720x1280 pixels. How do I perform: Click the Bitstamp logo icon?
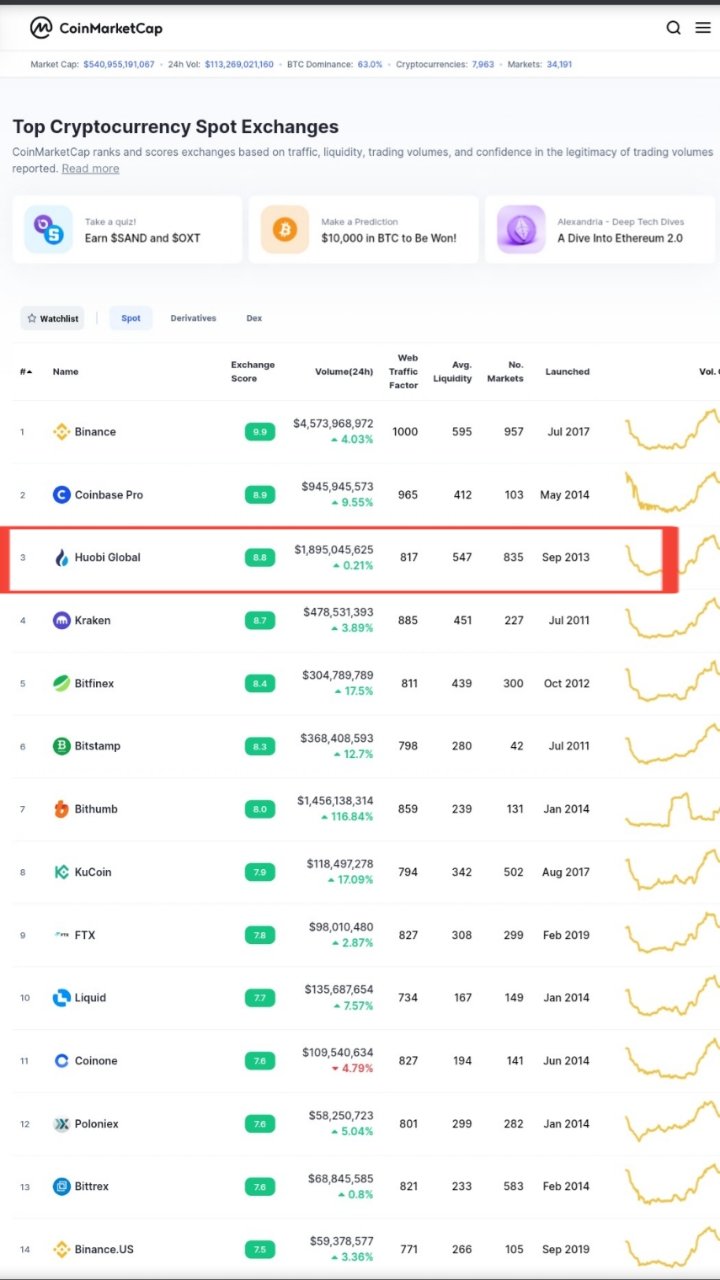(61, 746)
